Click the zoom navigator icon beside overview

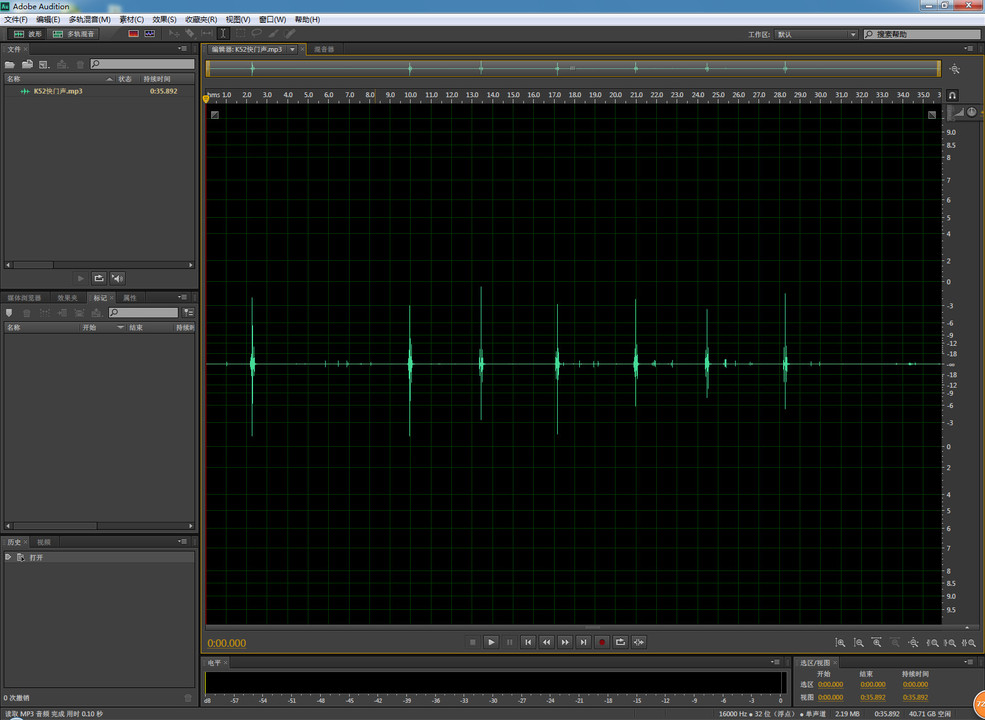pyautogui.click(x=955, y=69)
